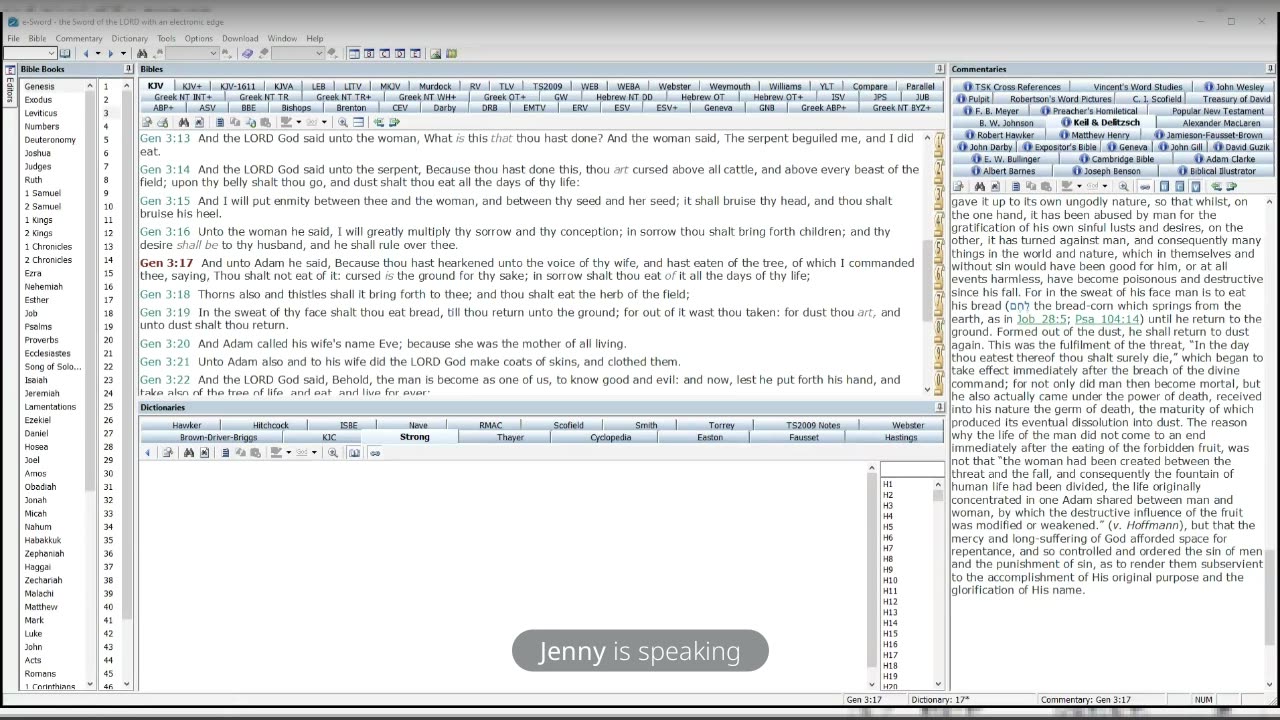Follow the Job 28:5 reference link
The height and width of the screenshot is (720, 1280).
click(1042, 319)
